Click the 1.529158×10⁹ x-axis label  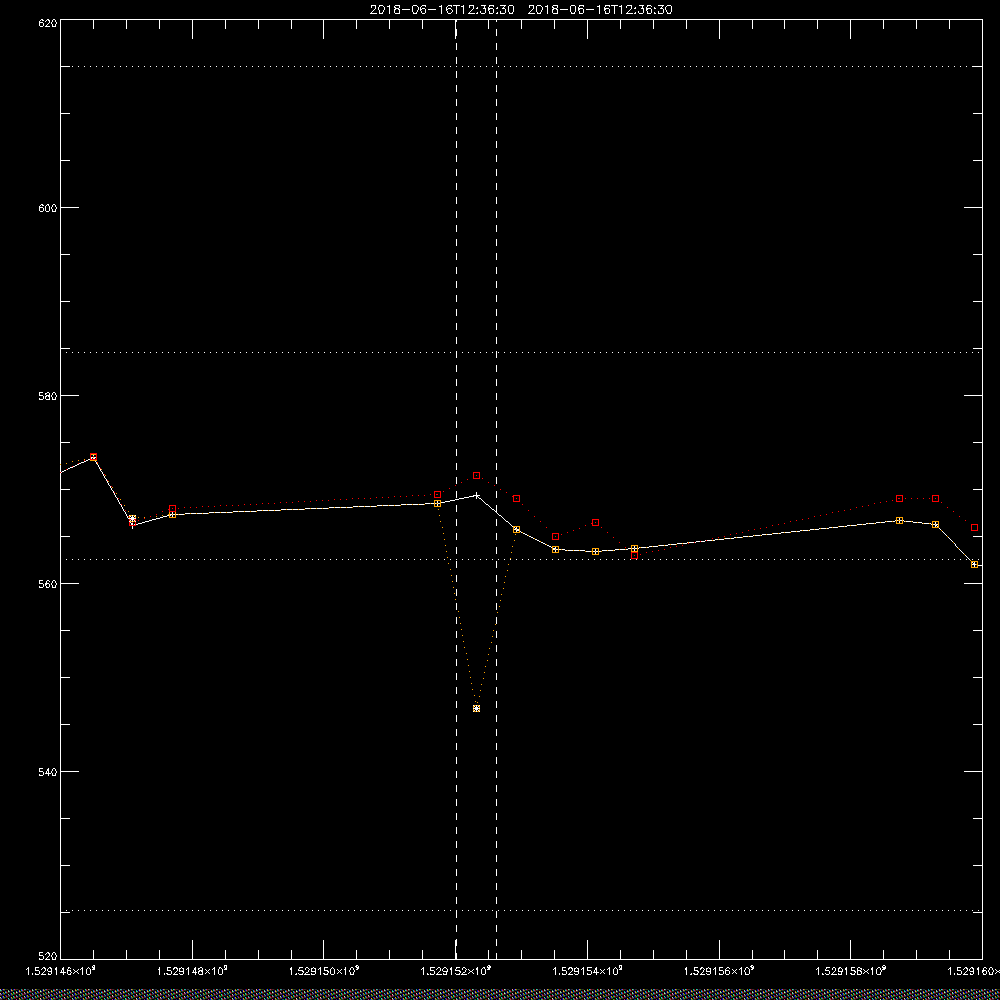851,971
